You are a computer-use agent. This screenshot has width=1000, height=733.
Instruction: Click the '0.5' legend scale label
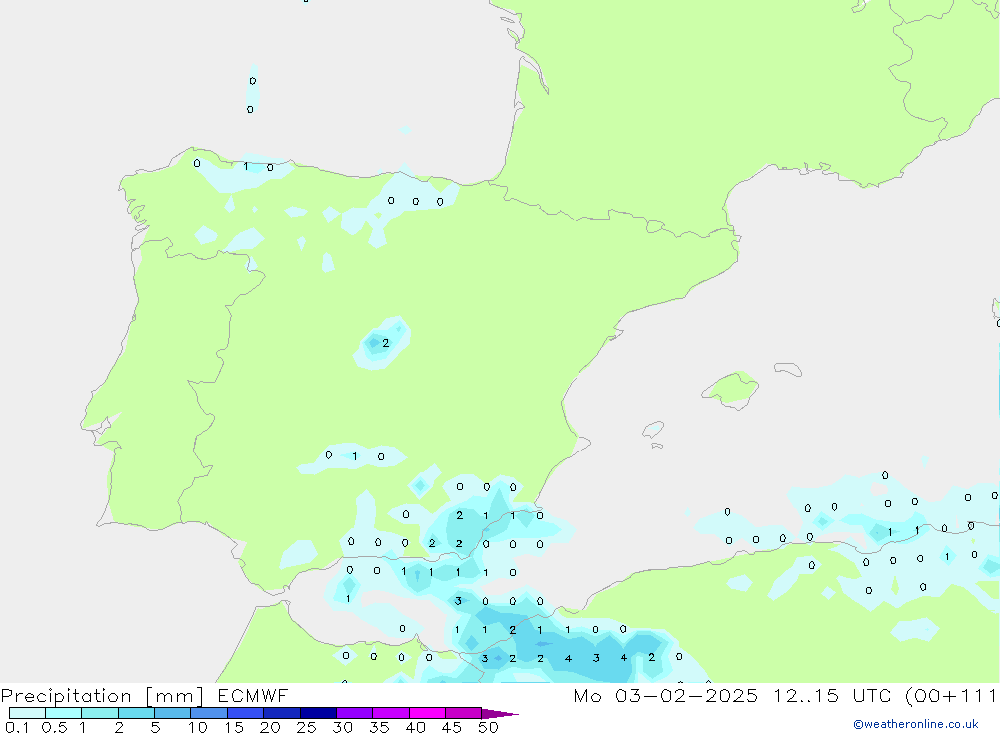(x=54, y=727)
